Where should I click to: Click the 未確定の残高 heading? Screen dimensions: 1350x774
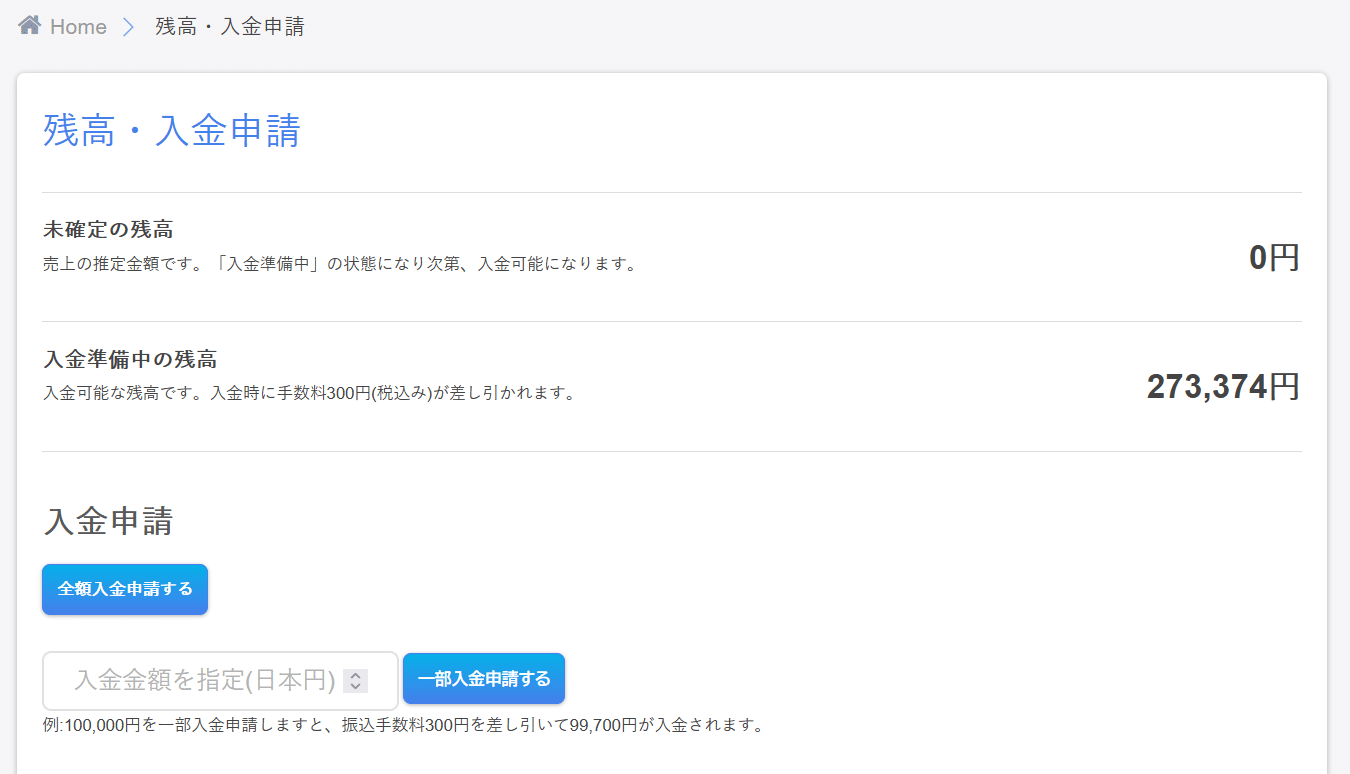click(x=108, y=230)
